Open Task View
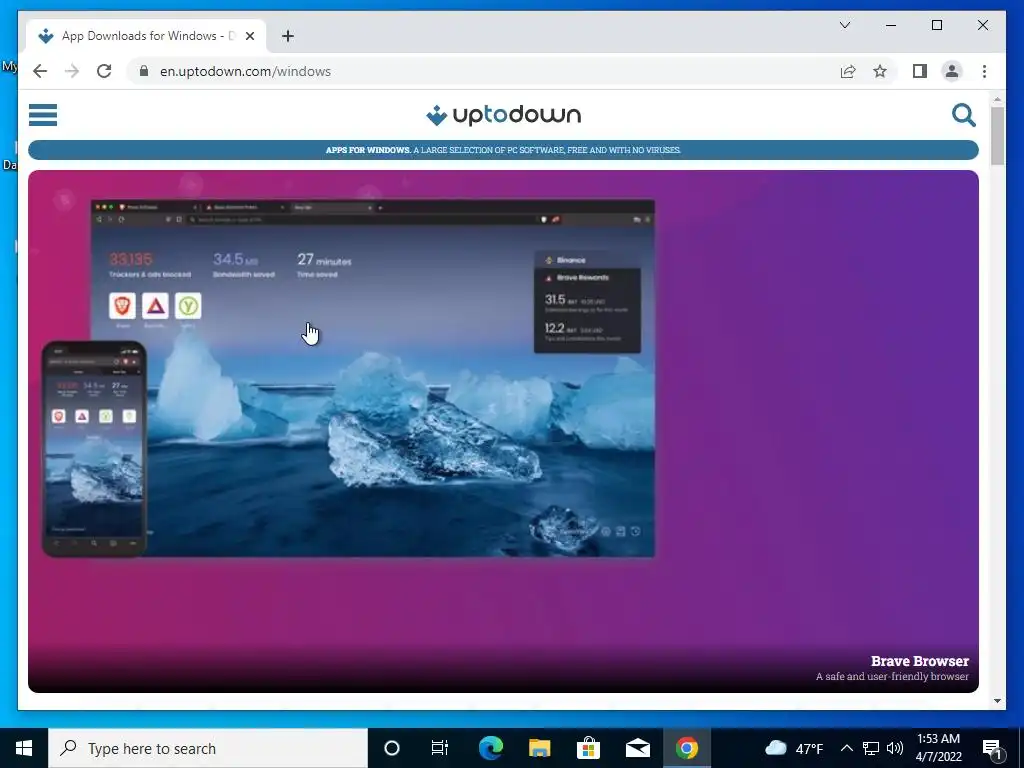The image size is (1024, 768). [440, 748]
